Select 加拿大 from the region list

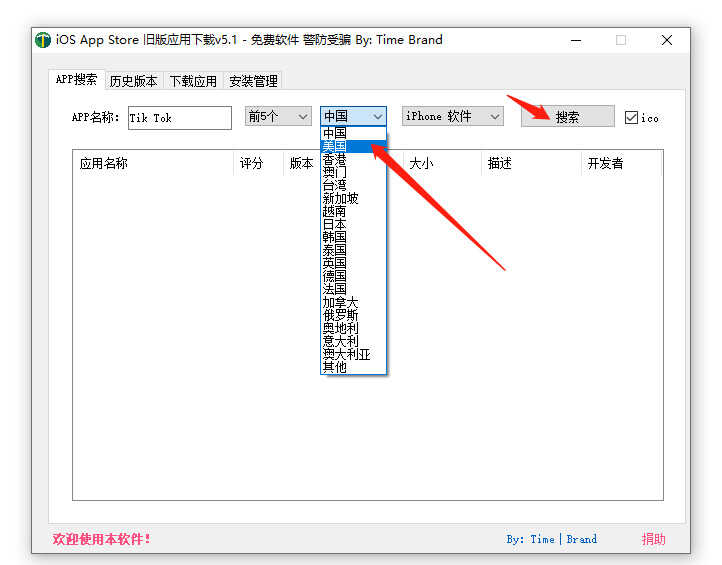(x=353, y=302)
